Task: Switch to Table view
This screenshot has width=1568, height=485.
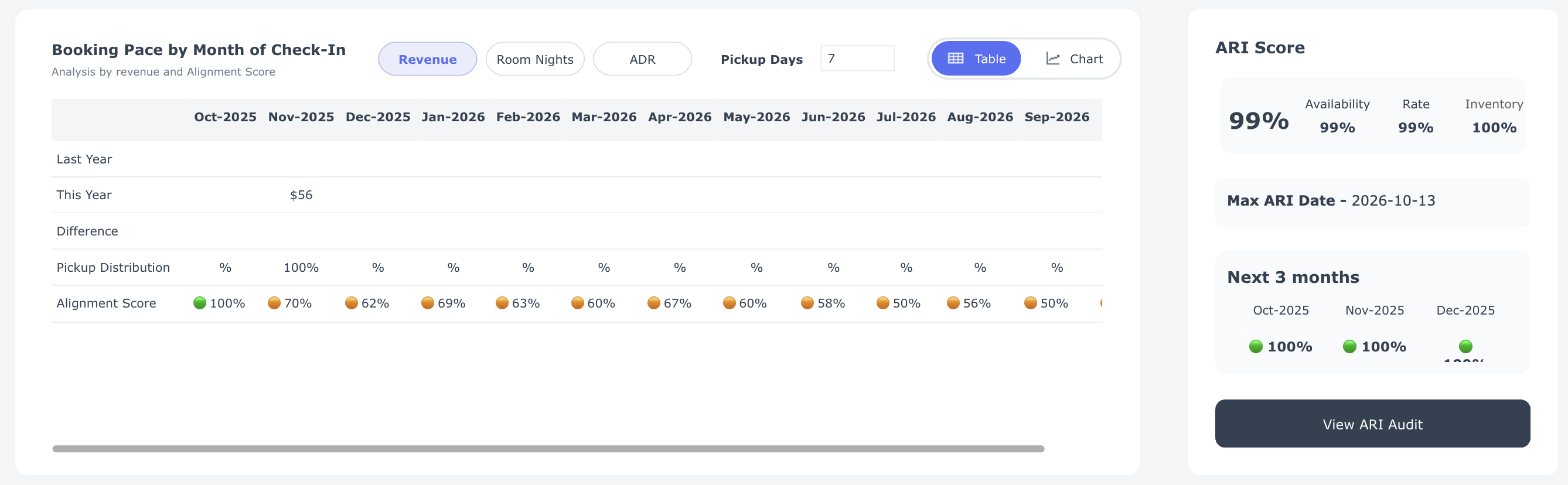Action: click(x=976, y=59)
